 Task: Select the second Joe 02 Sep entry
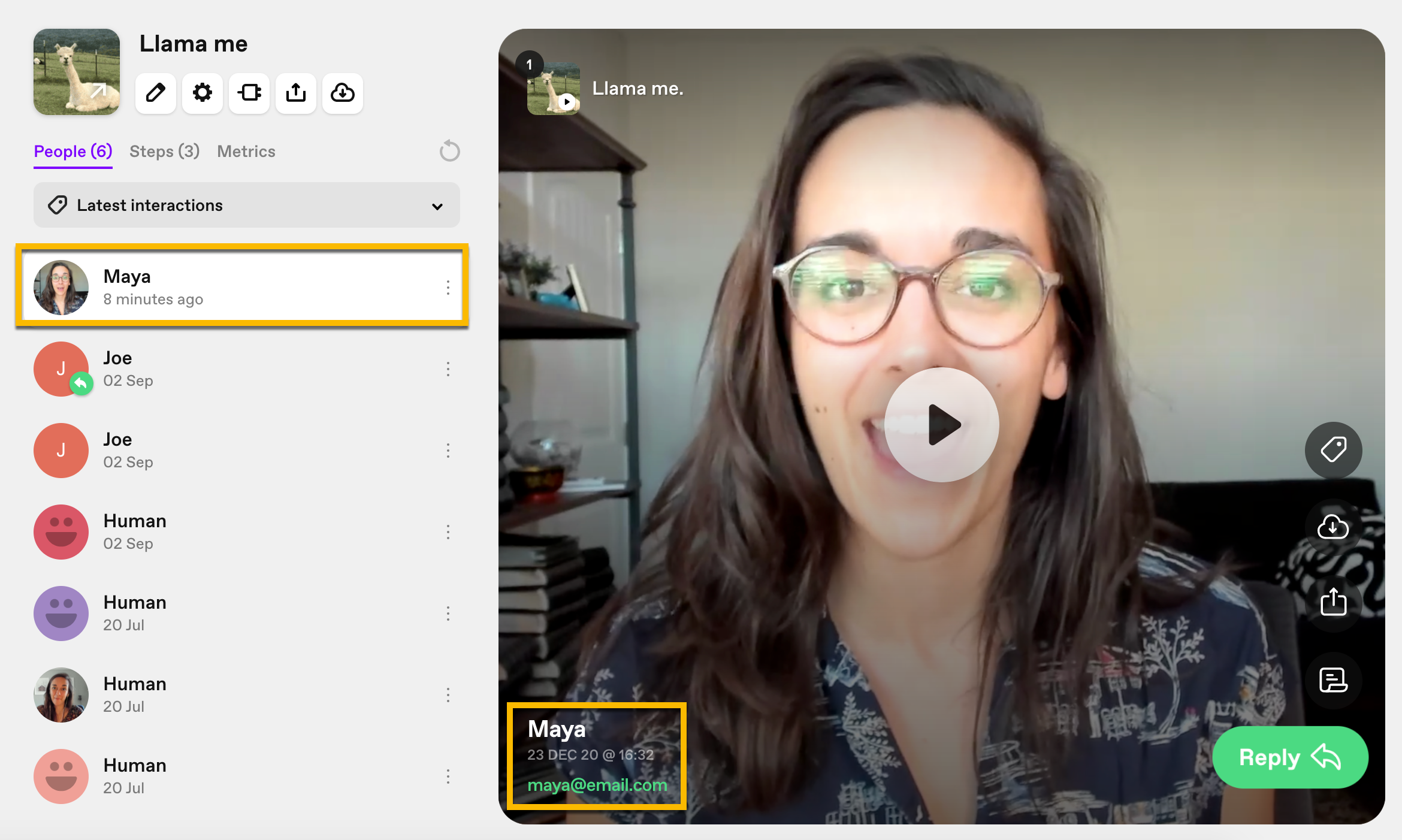pyautogui.click(x=242, y=451)
